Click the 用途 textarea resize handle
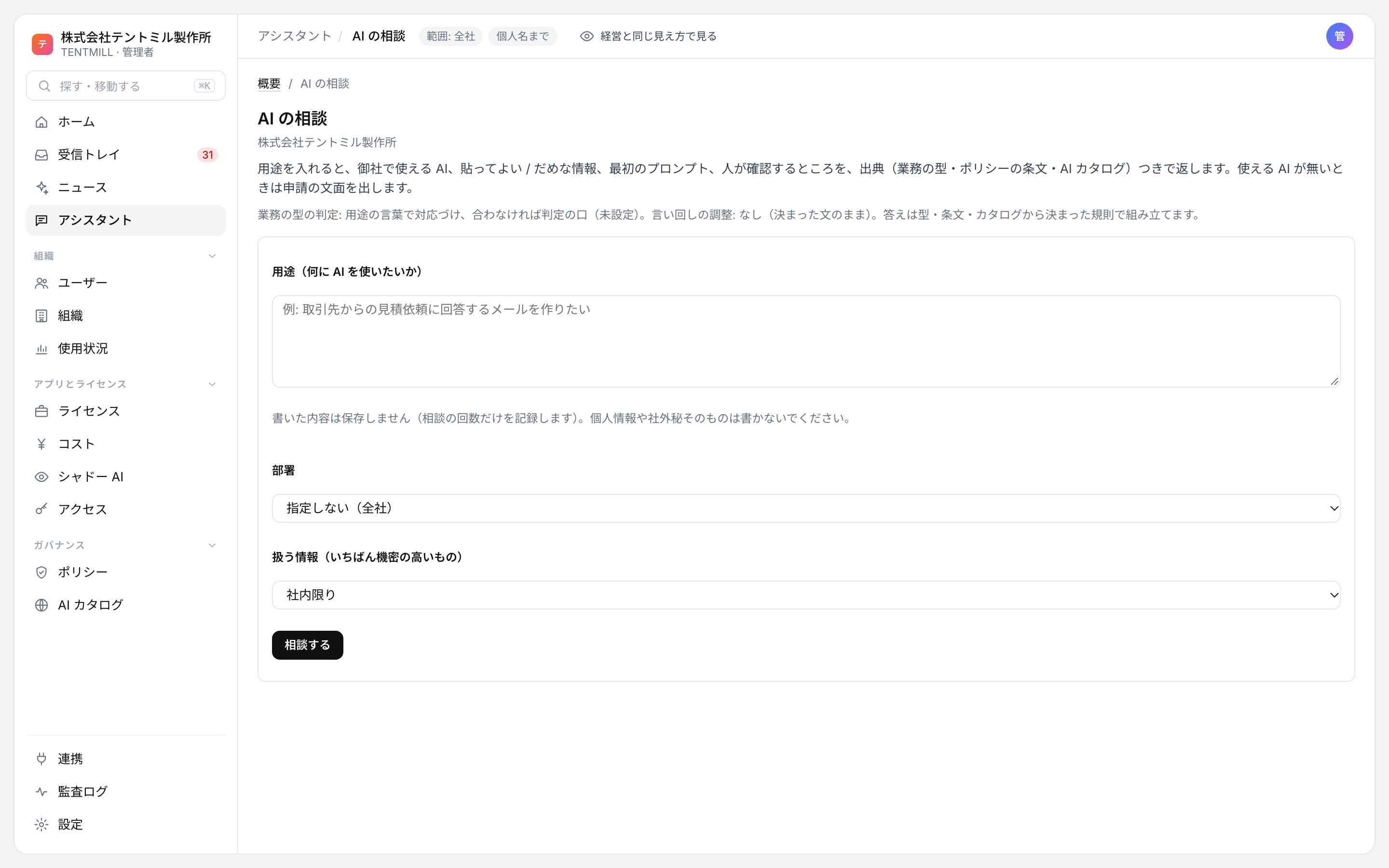 1334,381
